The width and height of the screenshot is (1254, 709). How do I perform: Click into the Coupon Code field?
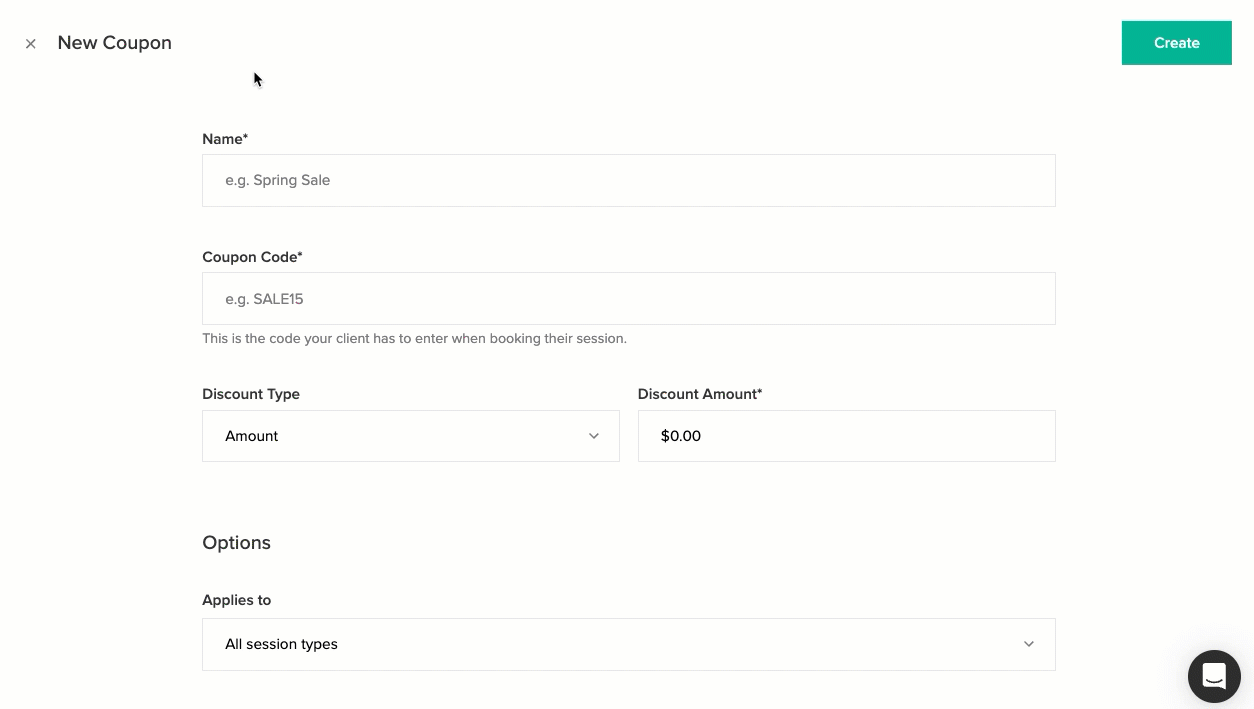point(628,299)
